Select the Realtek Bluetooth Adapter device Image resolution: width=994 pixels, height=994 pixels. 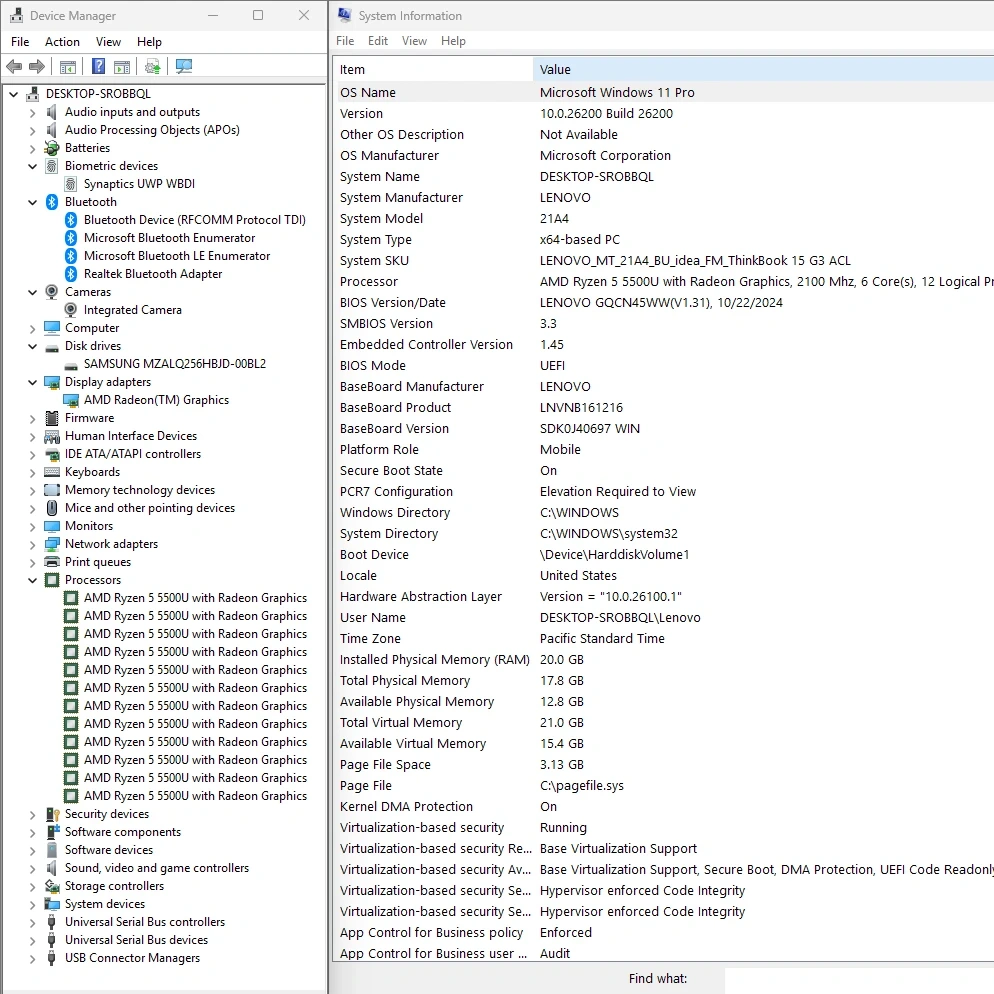[x=152, y=274]
